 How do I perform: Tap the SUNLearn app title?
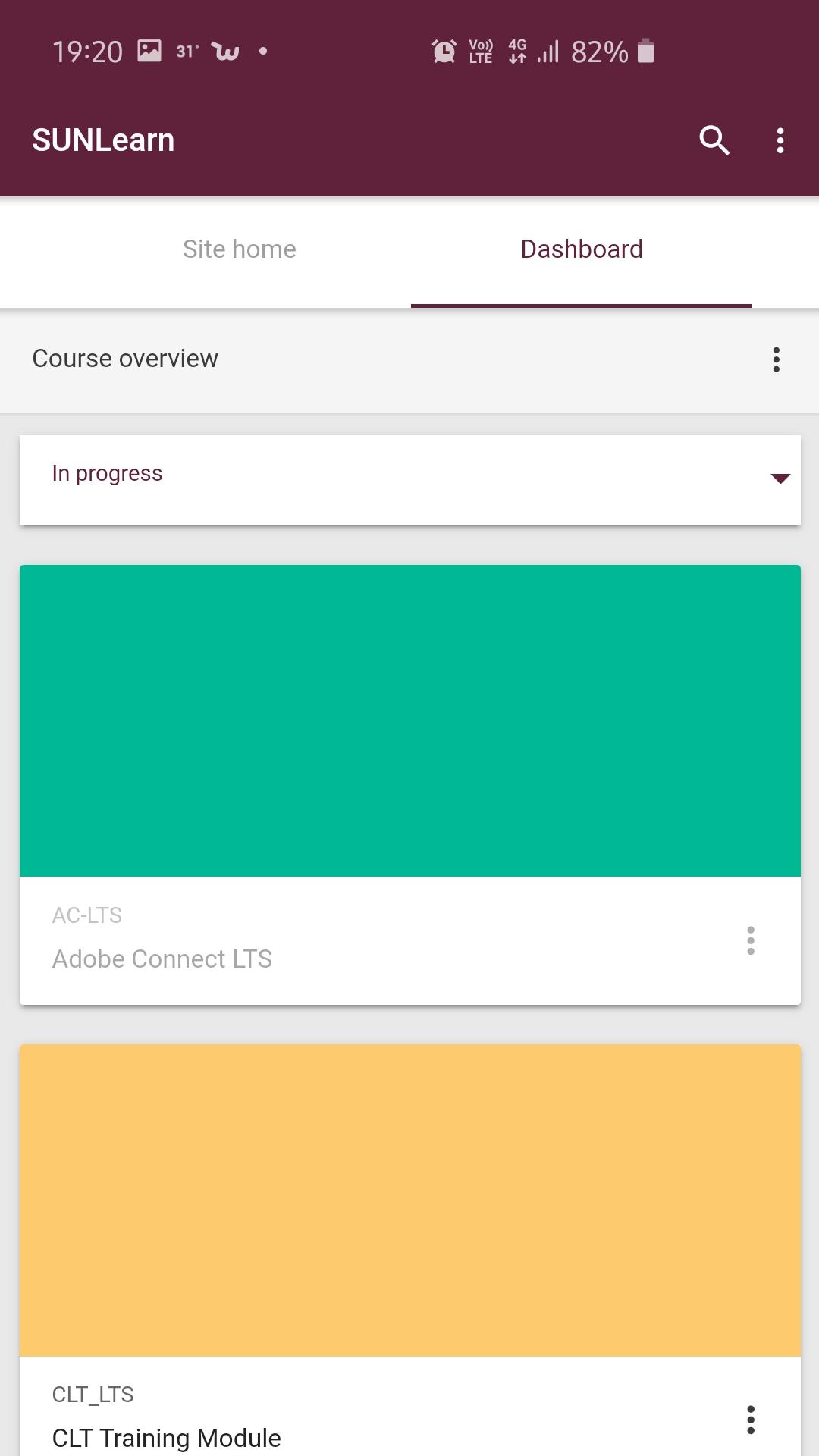pos(103,140)
